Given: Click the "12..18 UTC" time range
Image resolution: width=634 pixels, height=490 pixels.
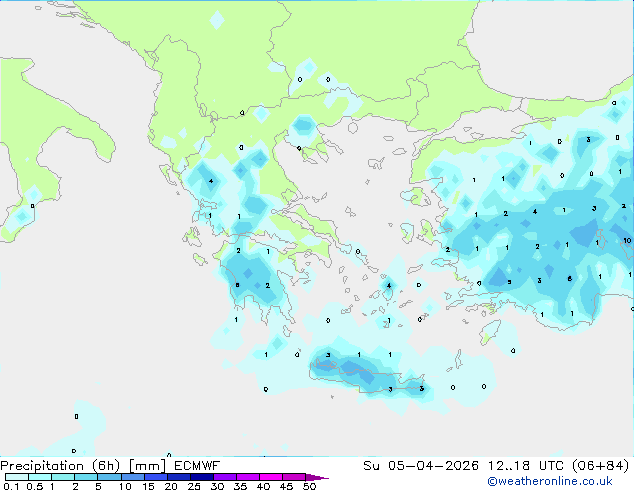Looking at the screenshot, I should click(527, 466).
